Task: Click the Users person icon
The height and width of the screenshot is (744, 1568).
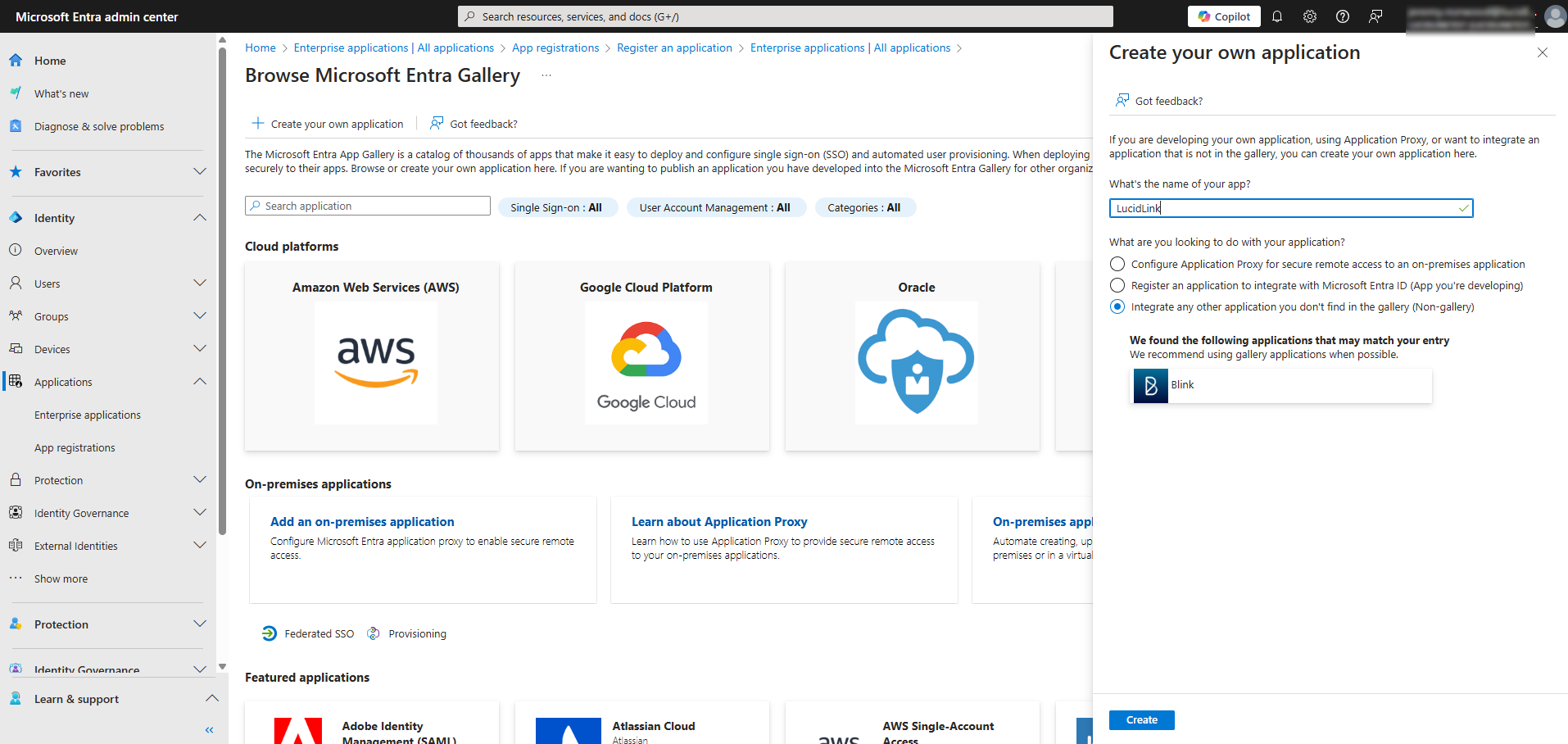Action: coord(16,284)
